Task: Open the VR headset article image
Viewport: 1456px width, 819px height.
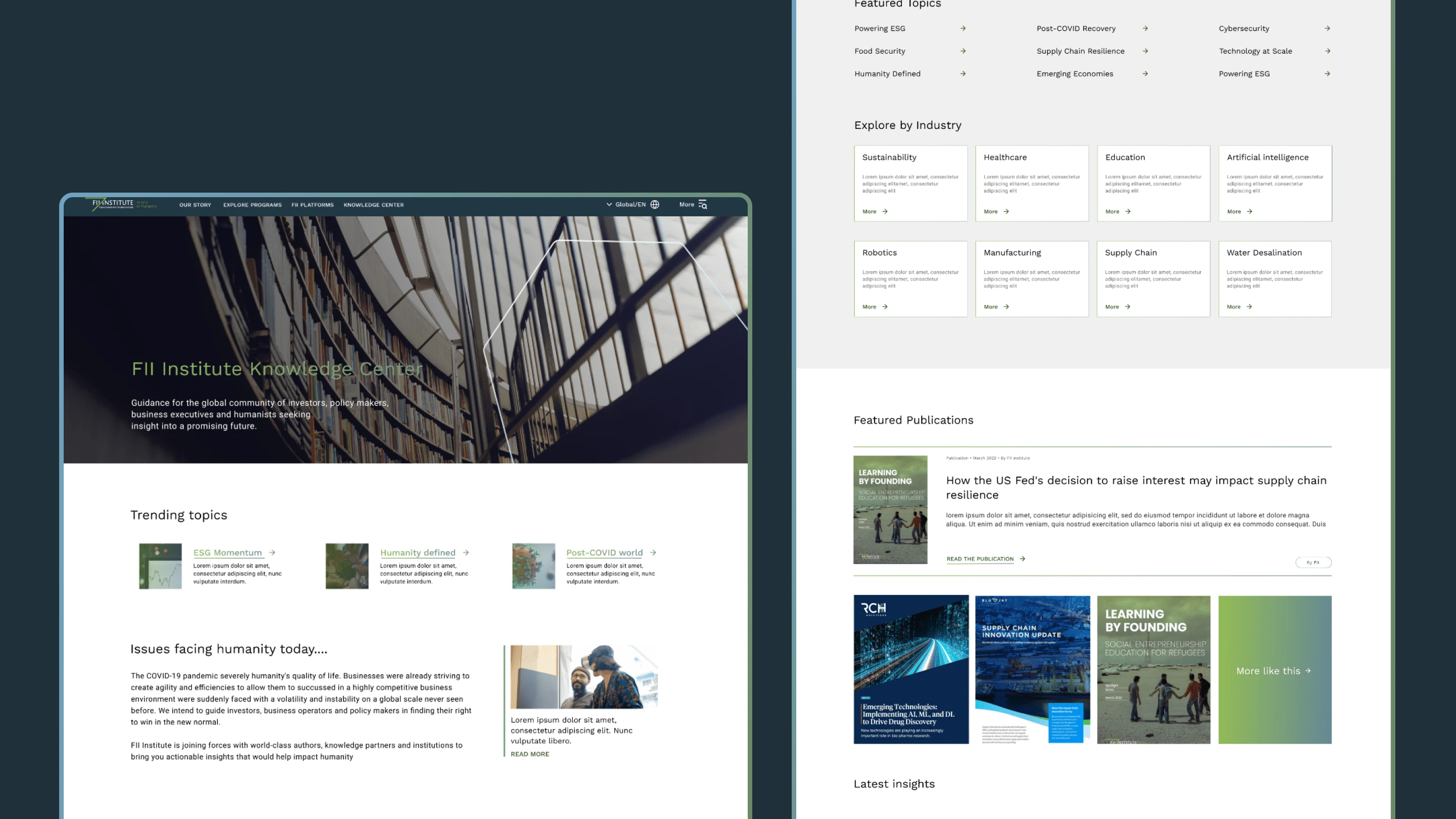Action: click(x=584, y=677)
